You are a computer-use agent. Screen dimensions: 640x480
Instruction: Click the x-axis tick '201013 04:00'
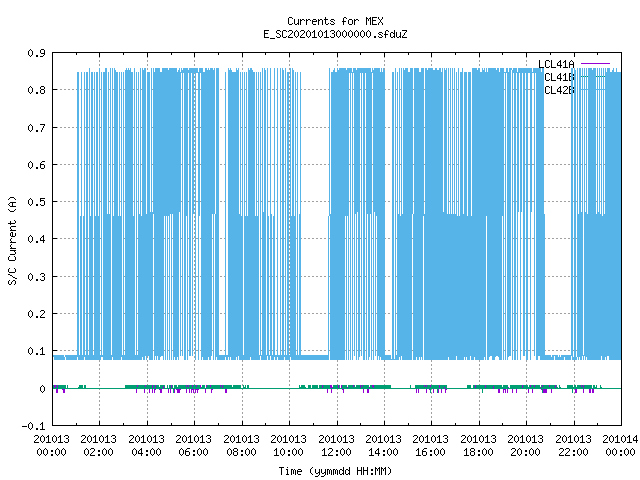[x=146, y=446]
